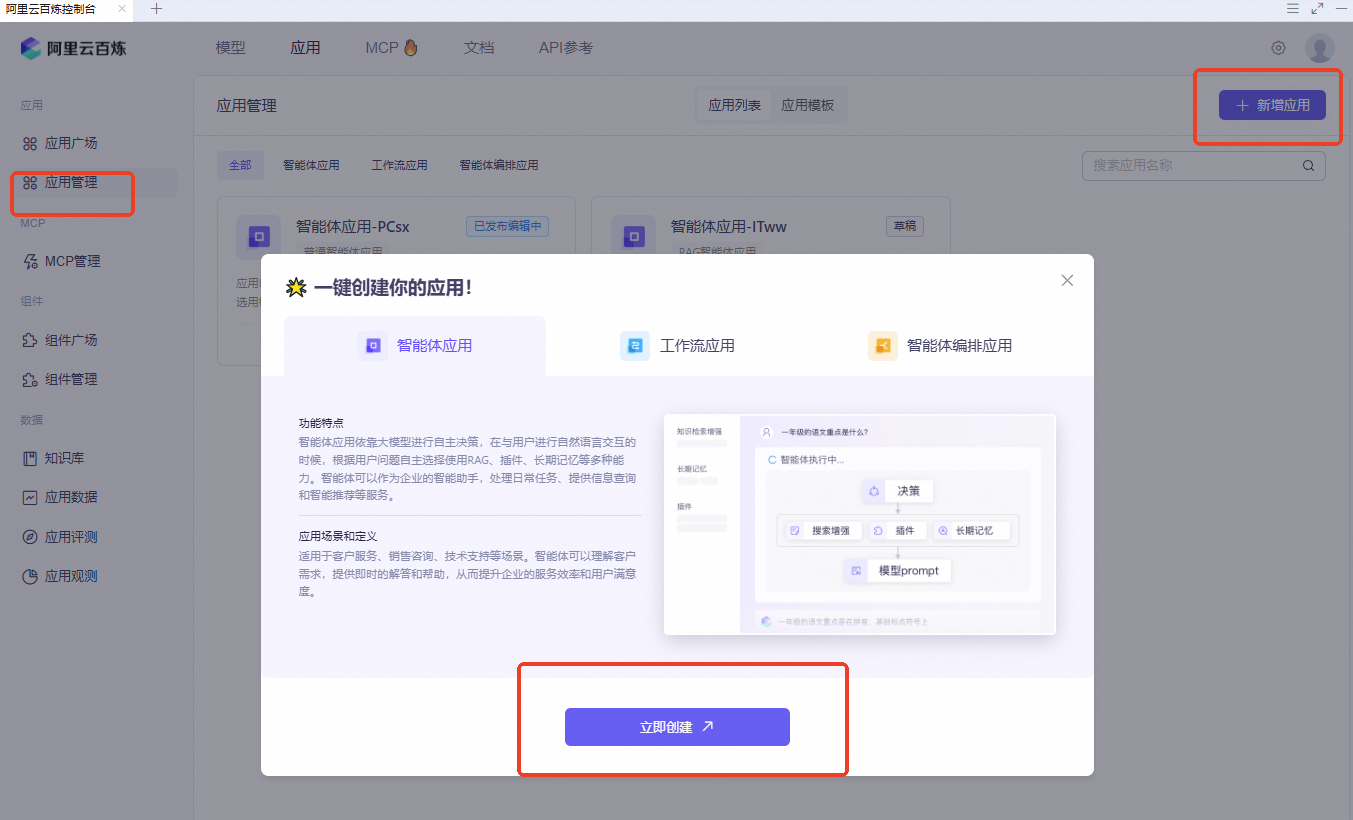
Task: Focus the 搜索应用名称 search field
Action: pos(1204,166)
